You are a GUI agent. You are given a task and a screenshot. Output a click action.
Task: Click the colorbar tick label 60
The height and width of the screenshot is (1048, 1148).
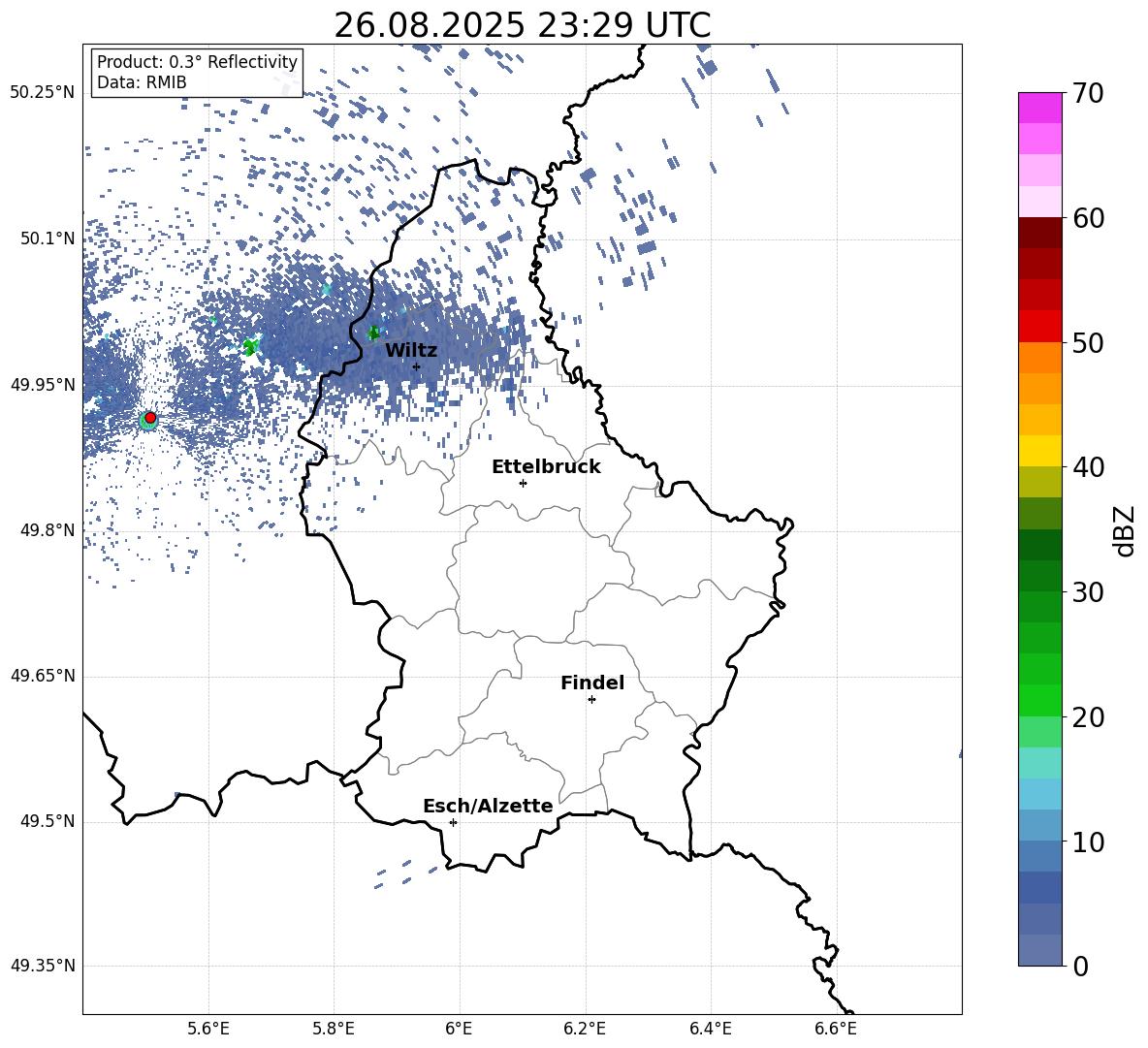[x=1088, y=218]
